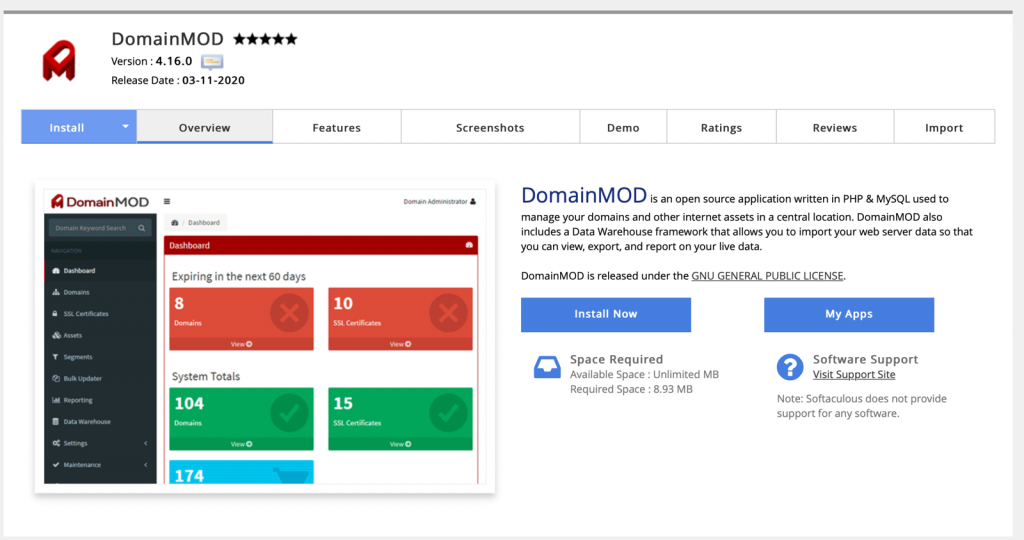Click the green 104 Domains card

(x=241, y=419)
